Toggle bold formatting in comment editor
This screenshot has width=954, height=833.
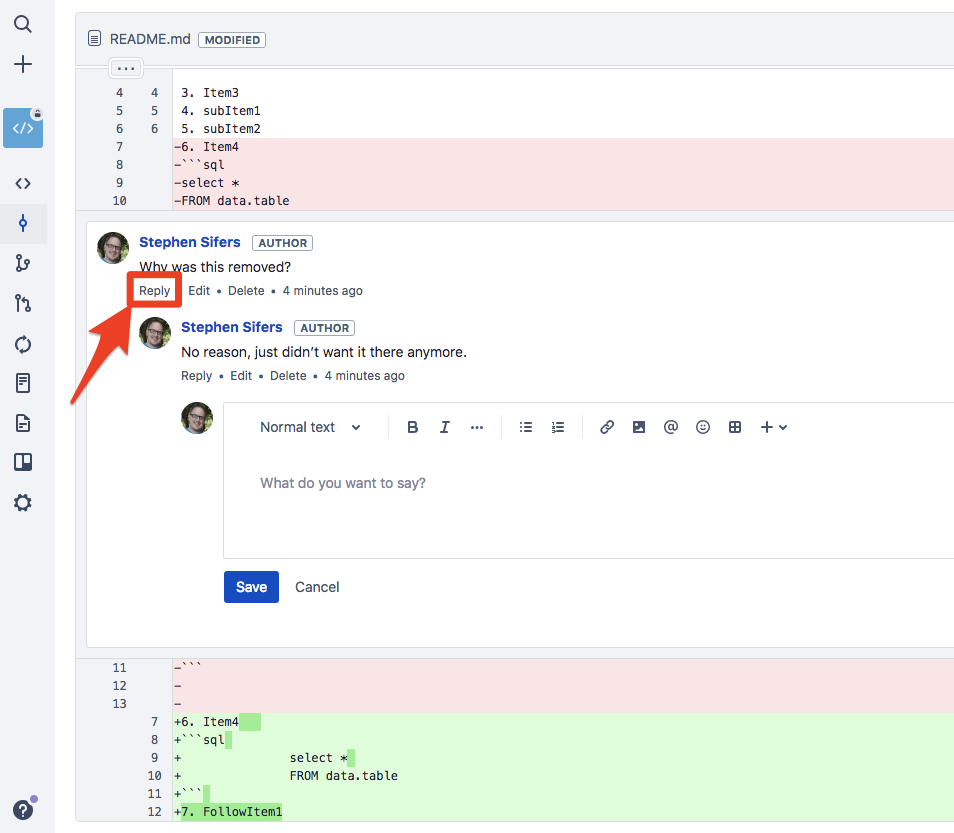coord(413,427)
